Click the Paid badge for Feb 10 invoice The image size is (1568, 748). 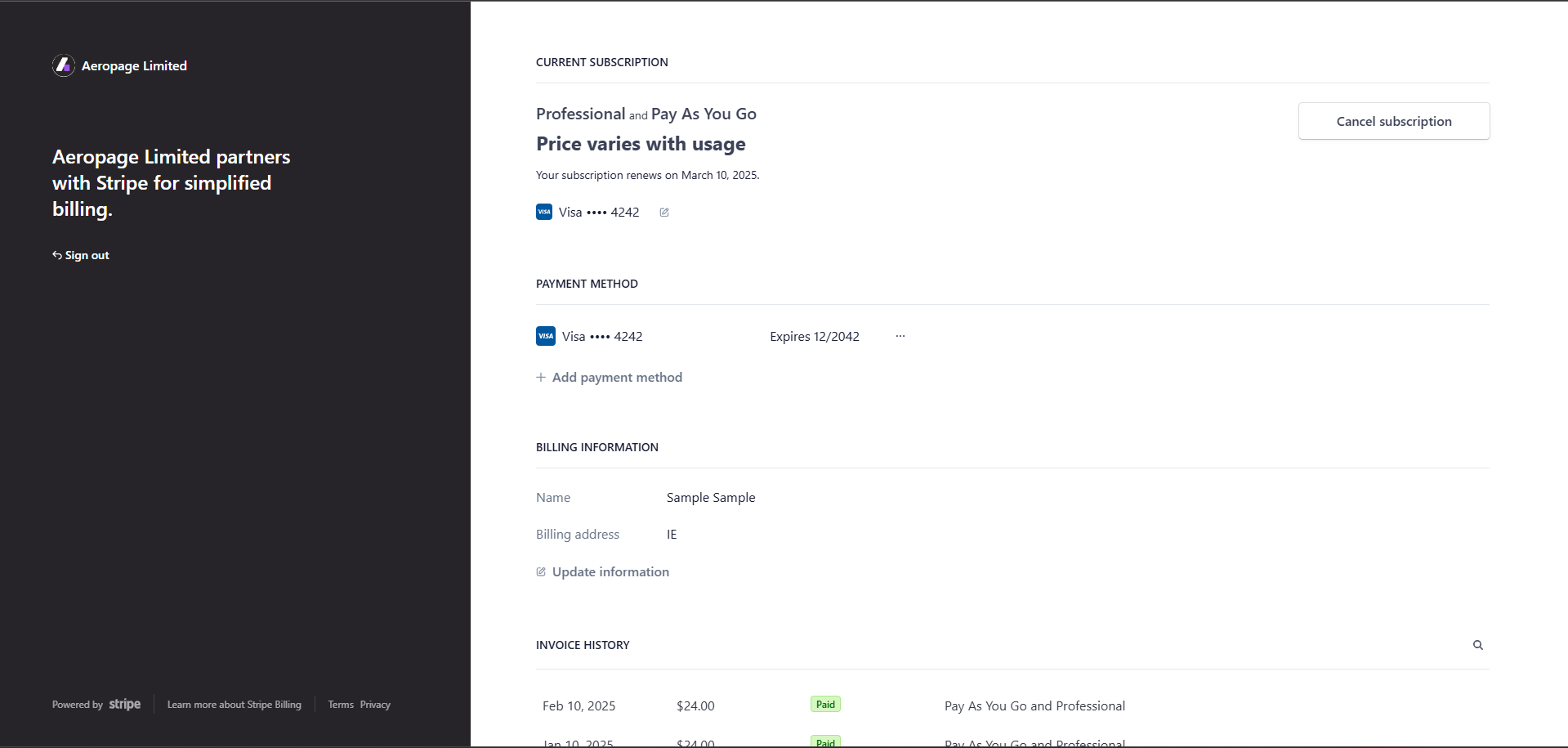tap(825, 705)
